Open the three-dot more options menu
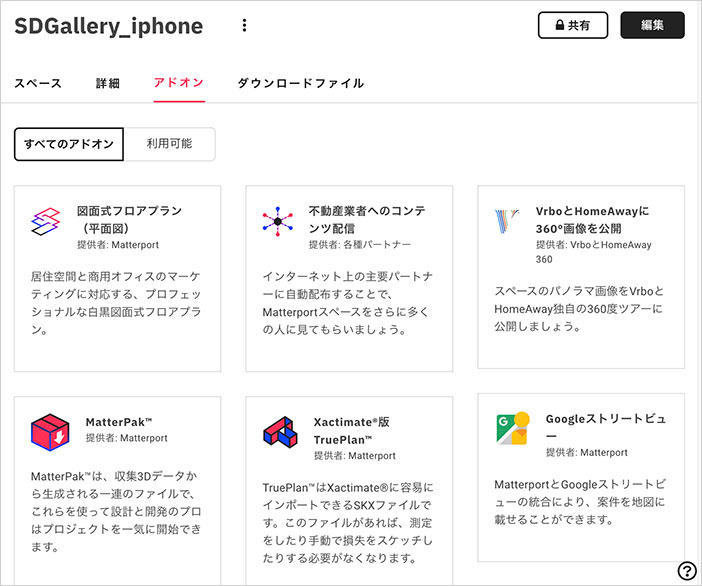 tap(245, 26)
